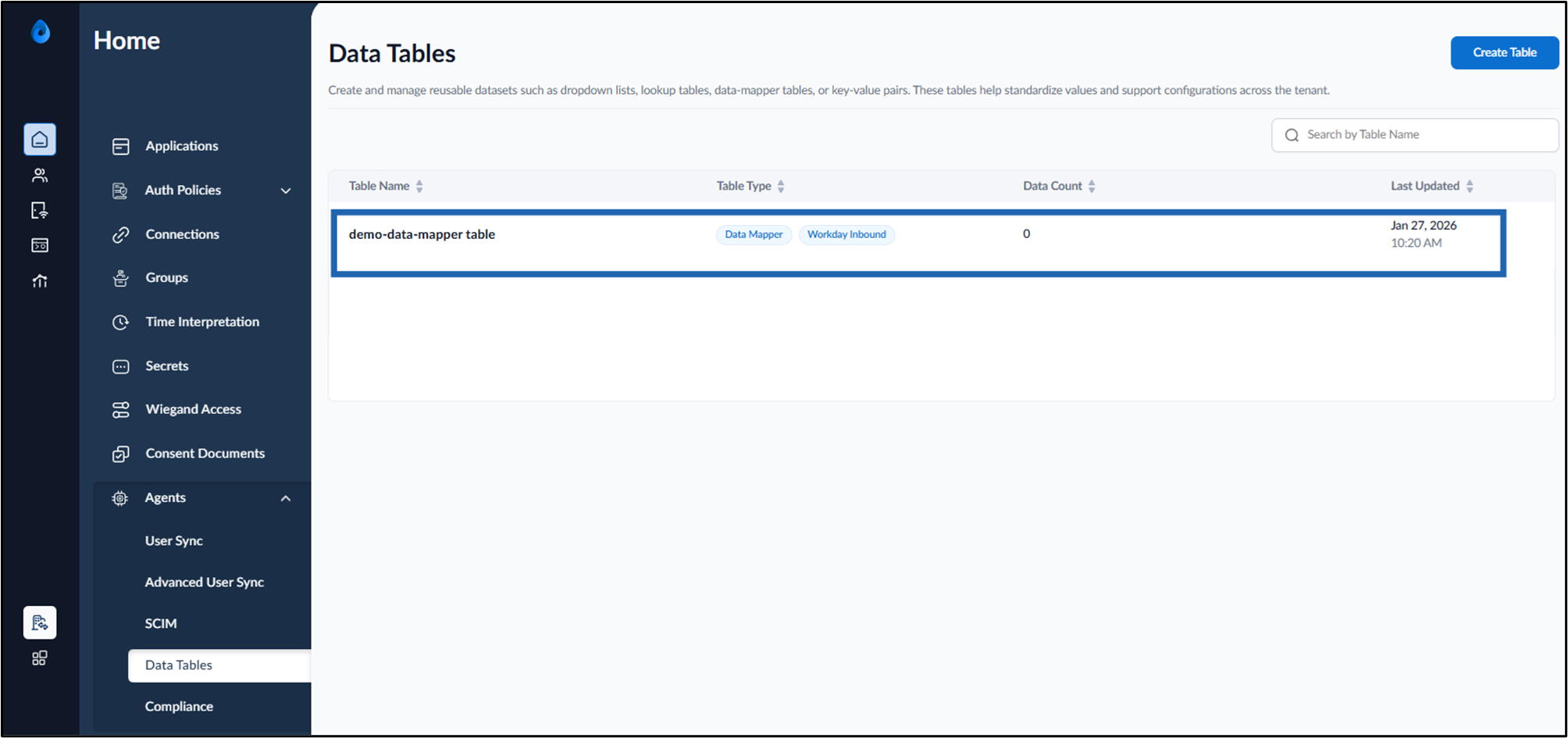Click the Consent Documents icon

(x=120, y=454)
